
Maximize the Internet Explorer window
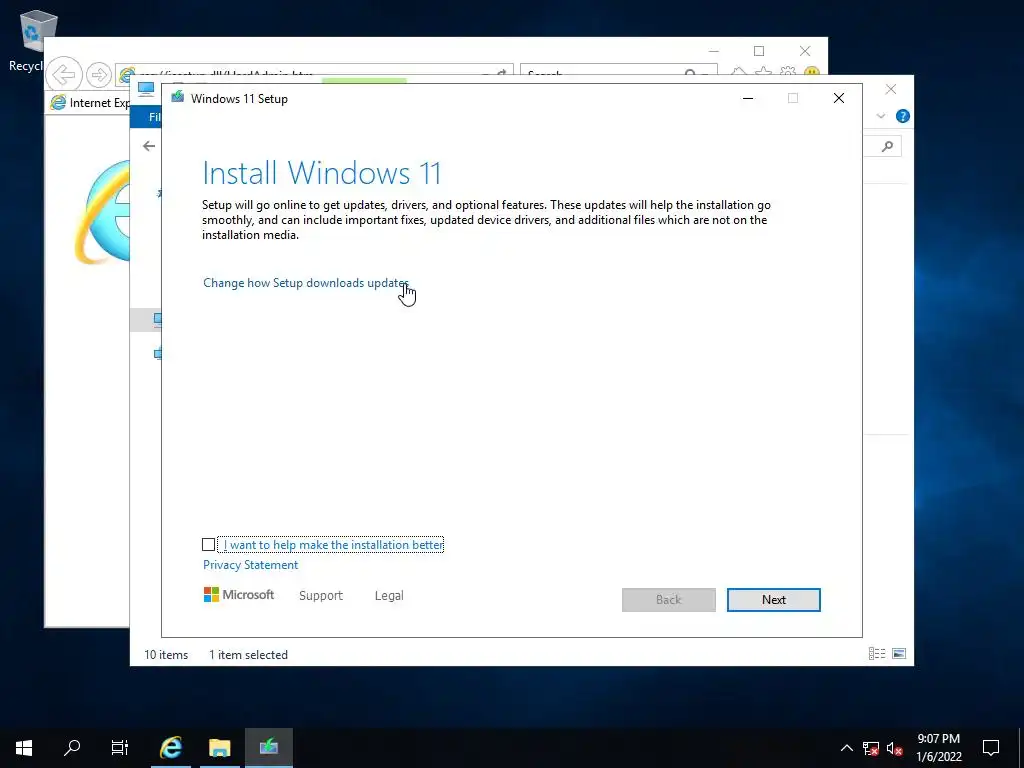tap(759, 51)
